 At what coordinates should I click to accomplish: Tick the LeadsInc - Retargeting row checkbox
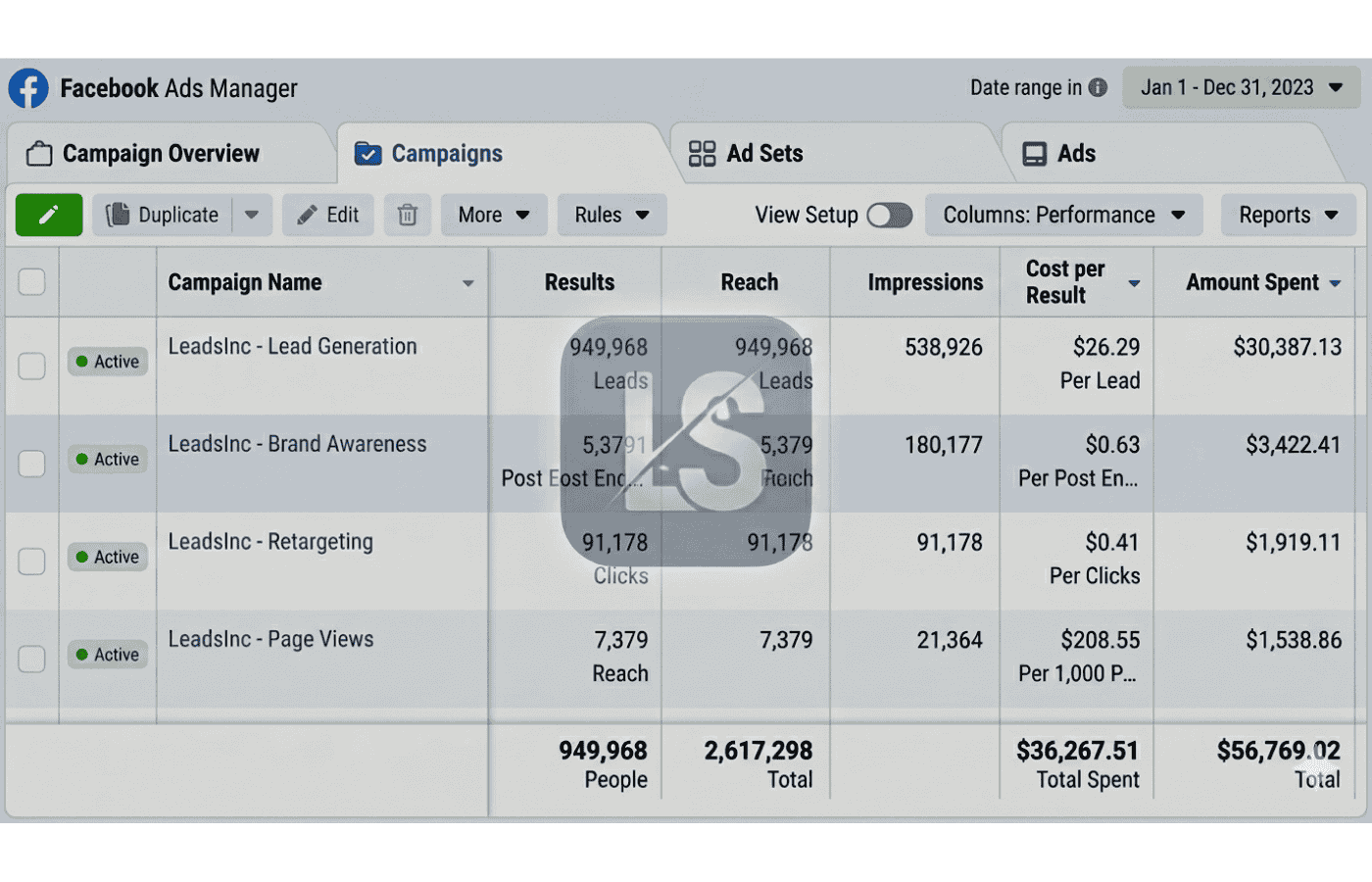click(x=32, y=561)
